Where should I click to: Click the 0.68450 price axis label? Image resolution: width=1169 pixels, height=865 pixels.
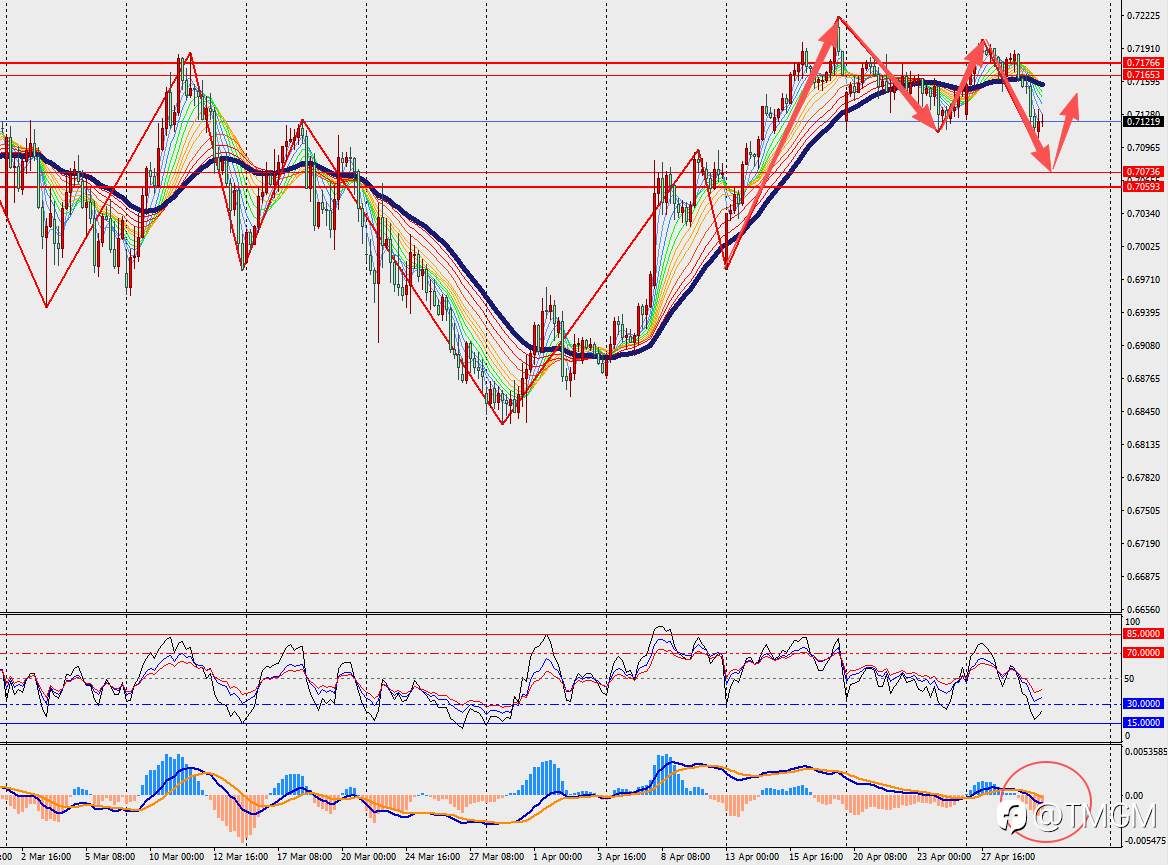coord(1143,412)
